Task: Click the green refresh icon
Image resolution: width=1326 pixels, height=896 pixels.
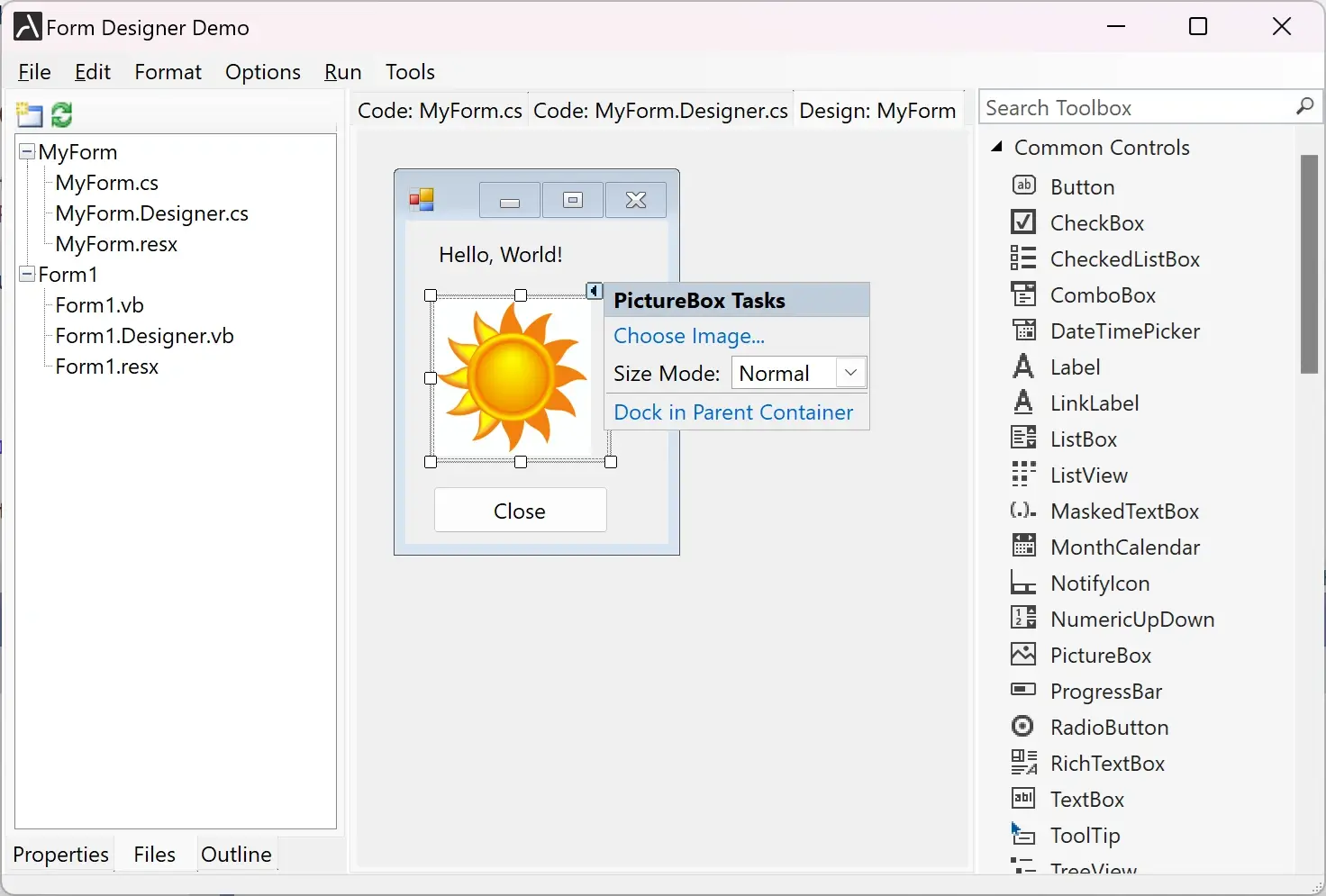Action: pos(61,114)
